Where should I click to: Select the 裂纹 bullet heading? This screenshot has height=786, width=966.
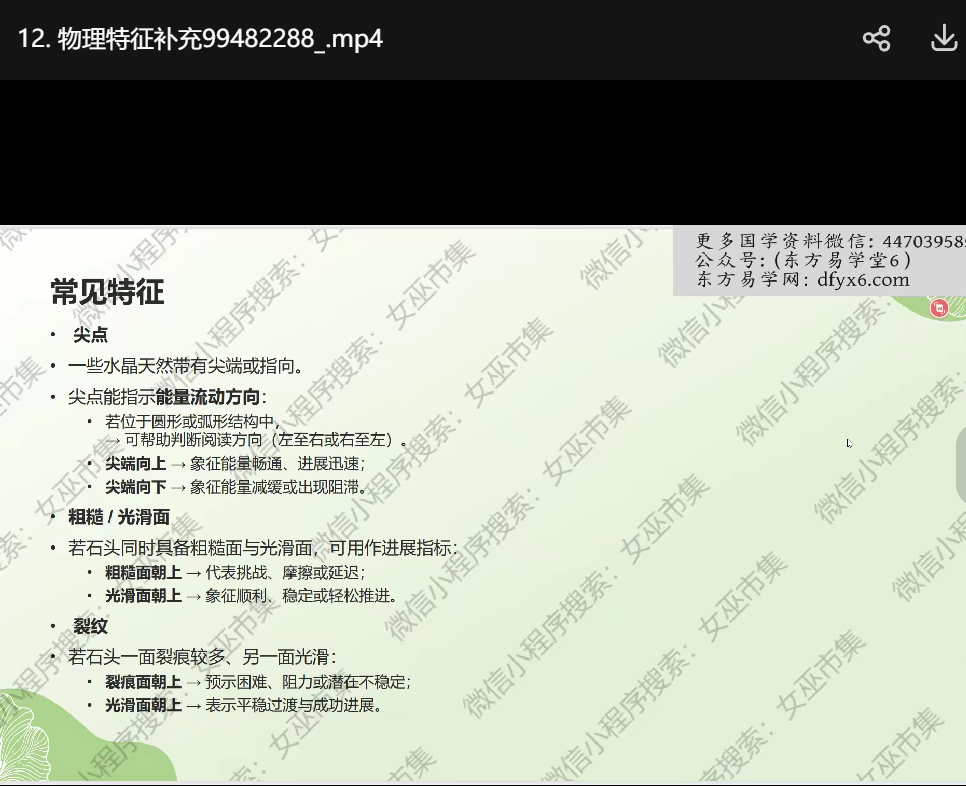[90, 626]
